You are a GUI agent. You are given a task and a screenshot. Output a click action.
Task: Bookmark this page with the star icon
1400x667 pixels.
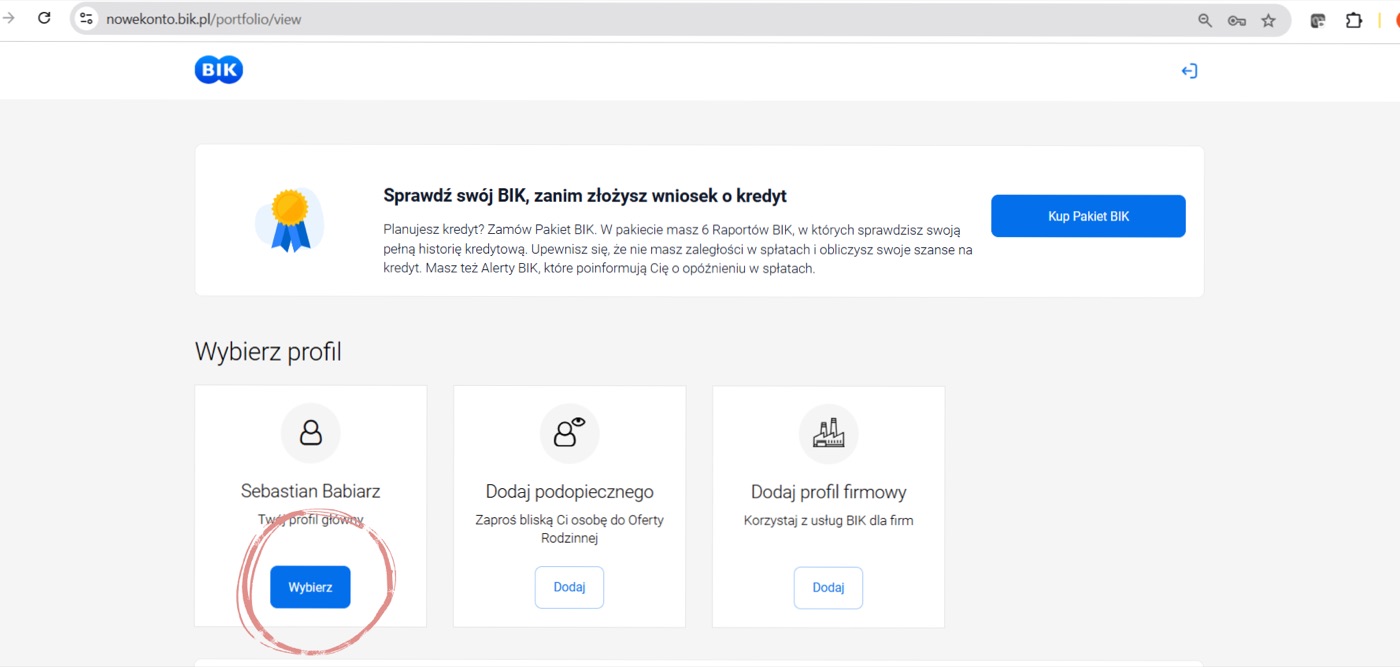pos(1268,20)
